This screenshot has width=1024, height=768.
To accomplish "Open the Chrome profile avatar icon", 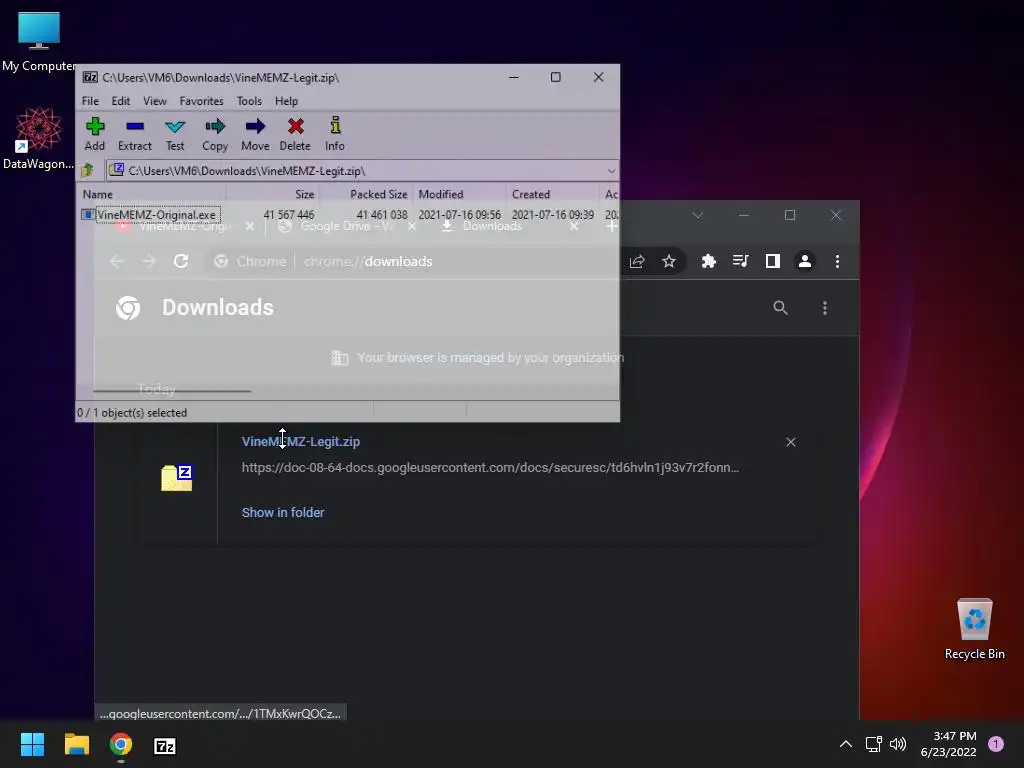I will [805, 262].
